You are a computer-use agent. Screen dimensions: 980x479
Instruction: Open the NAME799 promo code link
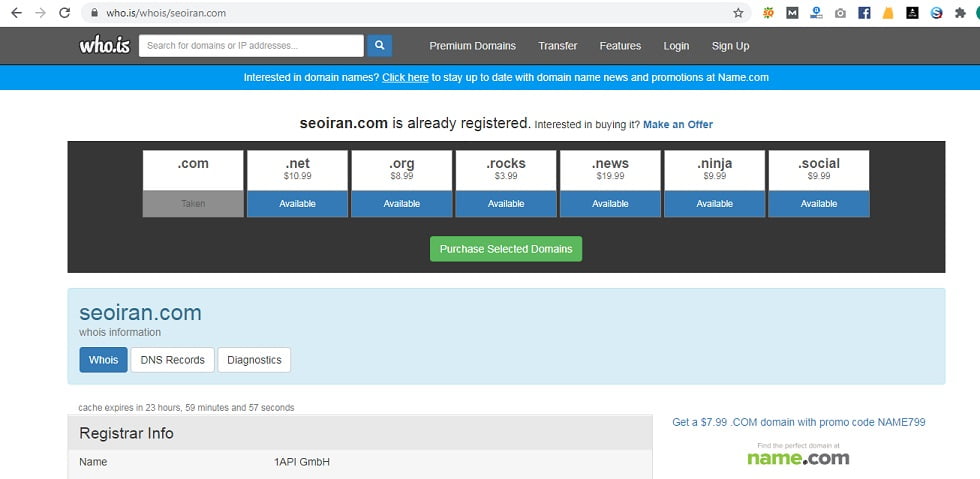pyautogui.click(x=799, y=422)
